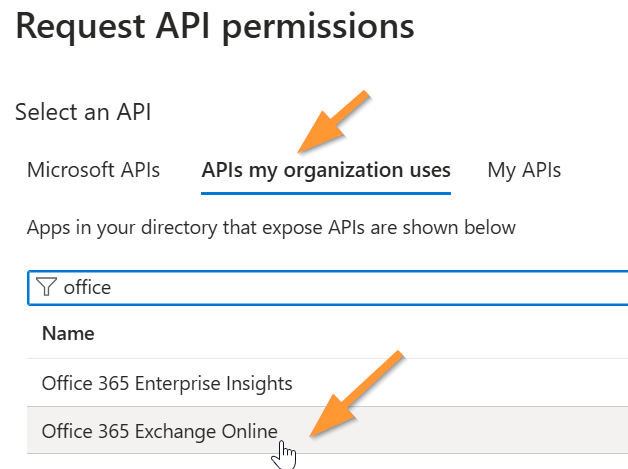Sort by the Name column header

[68, 333]
